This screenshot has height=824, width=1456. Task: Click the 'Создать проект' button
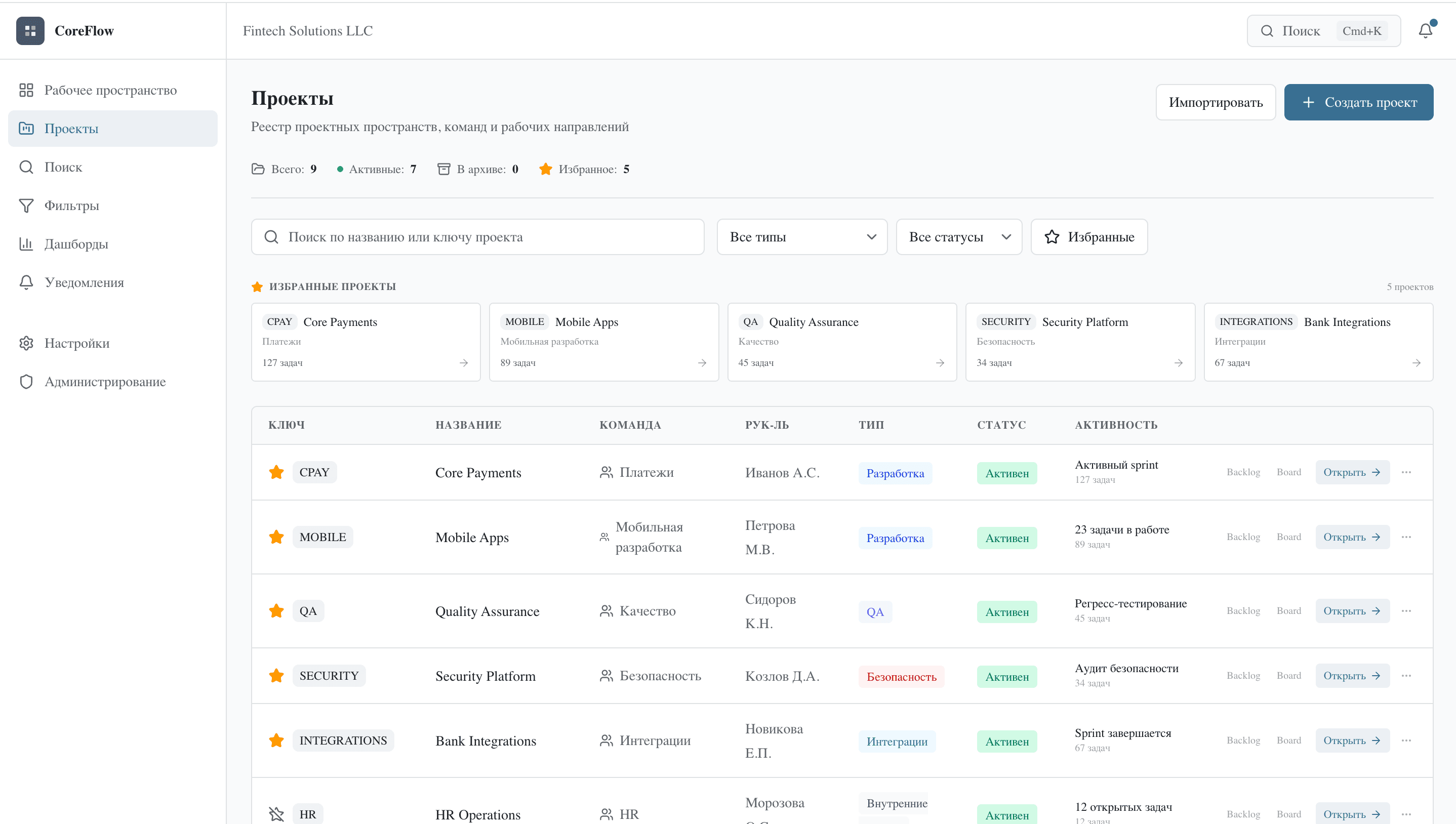pyautogui.click(x=1359, y=102)
